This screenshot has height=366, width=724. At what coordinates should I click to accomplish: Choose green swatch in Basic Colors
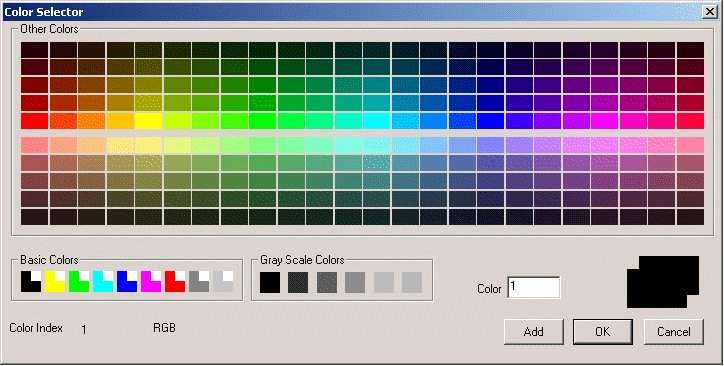[79, 282]
